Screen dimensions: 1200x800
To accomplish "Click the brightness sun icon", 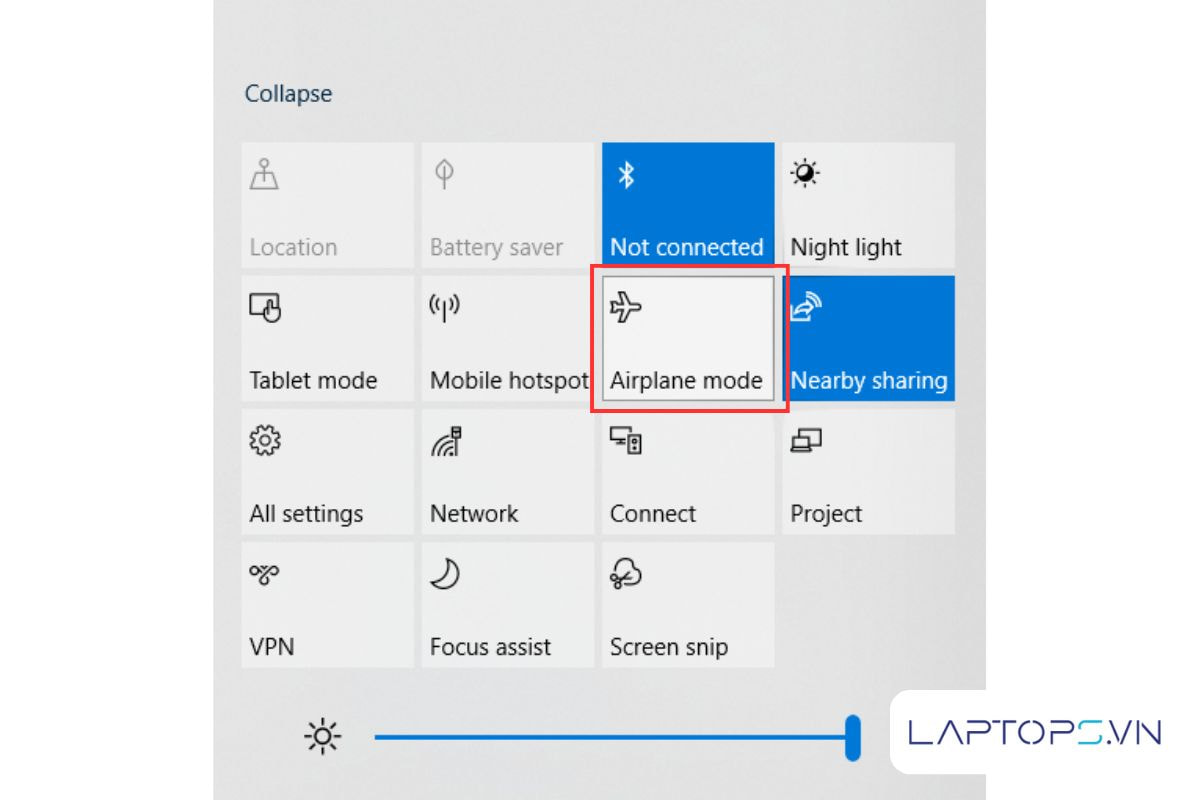I will pos(322,738).
